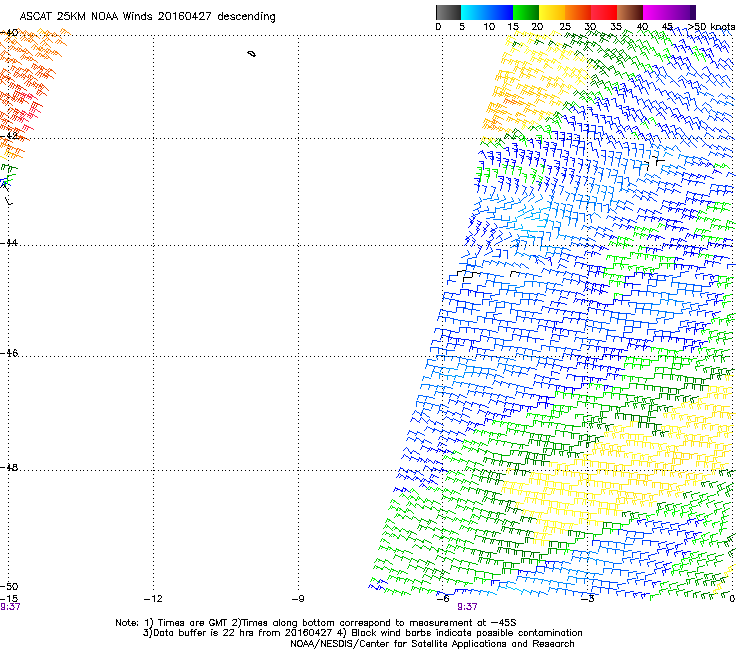Click the legend scale number '10'

pyautogui.click(x=489, y=27)
